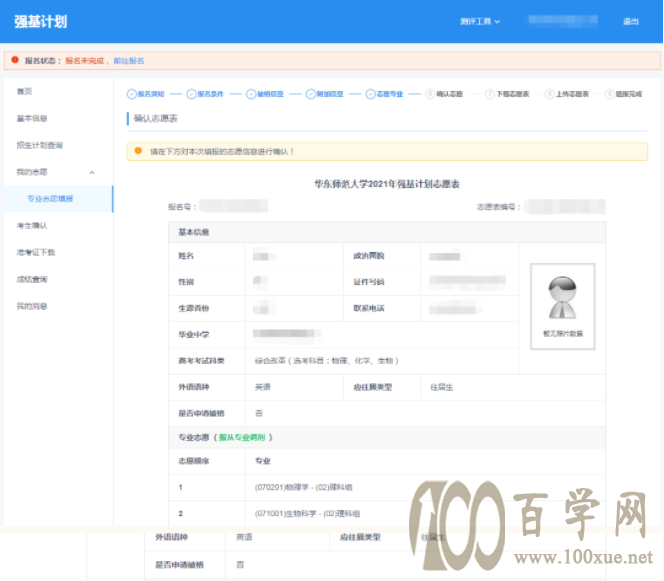Open 首页 in the sidebar
664x581 pixels.
[24, 91]
